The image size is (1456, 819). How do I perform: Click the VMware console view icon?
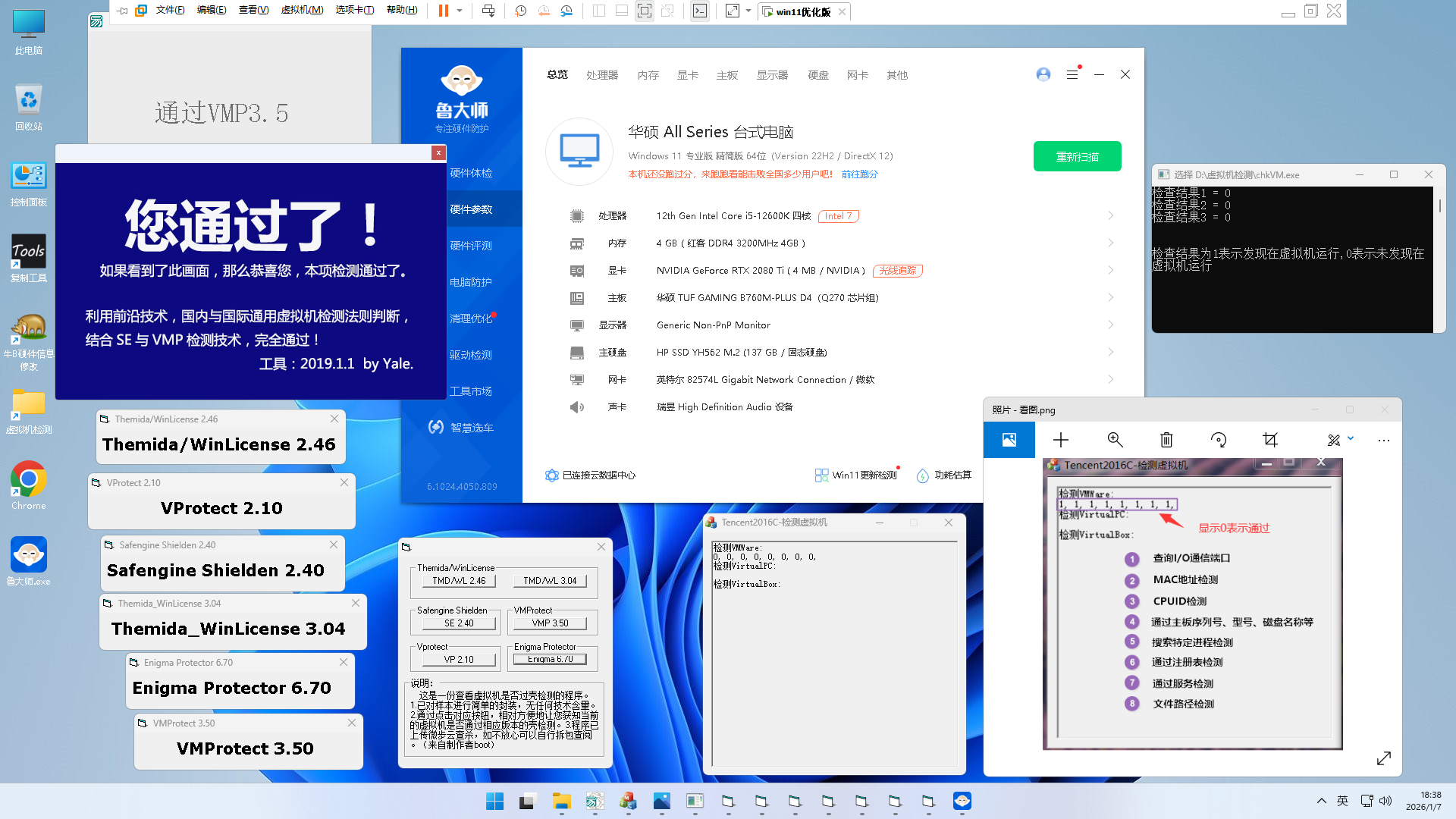tap(700, 11)
